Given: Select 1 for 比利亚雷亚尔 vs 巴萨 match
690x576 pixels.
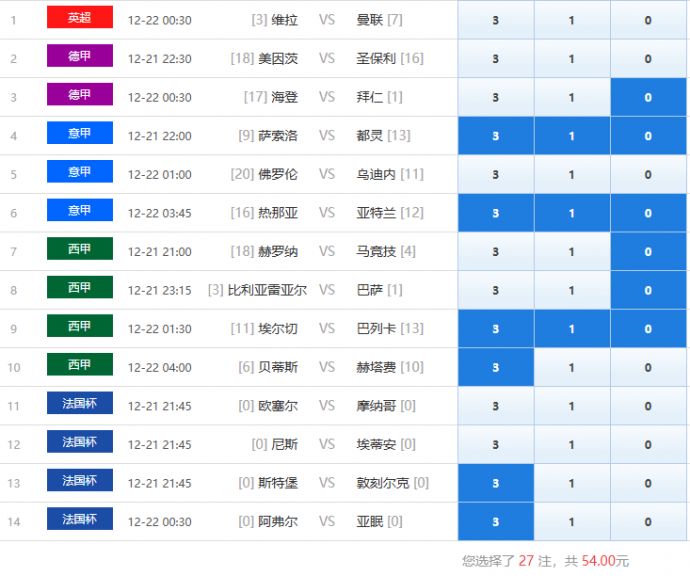Looking at the screenshot, I should click(x=572, y=290).
